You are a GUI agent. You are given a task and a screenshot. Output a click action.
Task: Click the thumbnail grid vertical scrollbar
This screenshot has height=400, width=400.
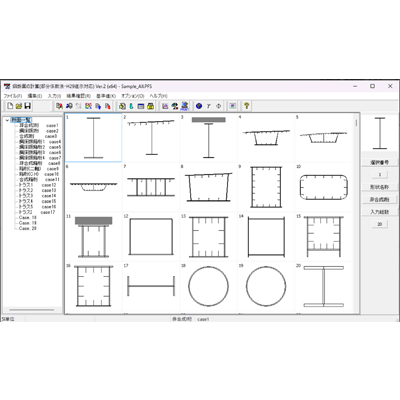(356, 213)
